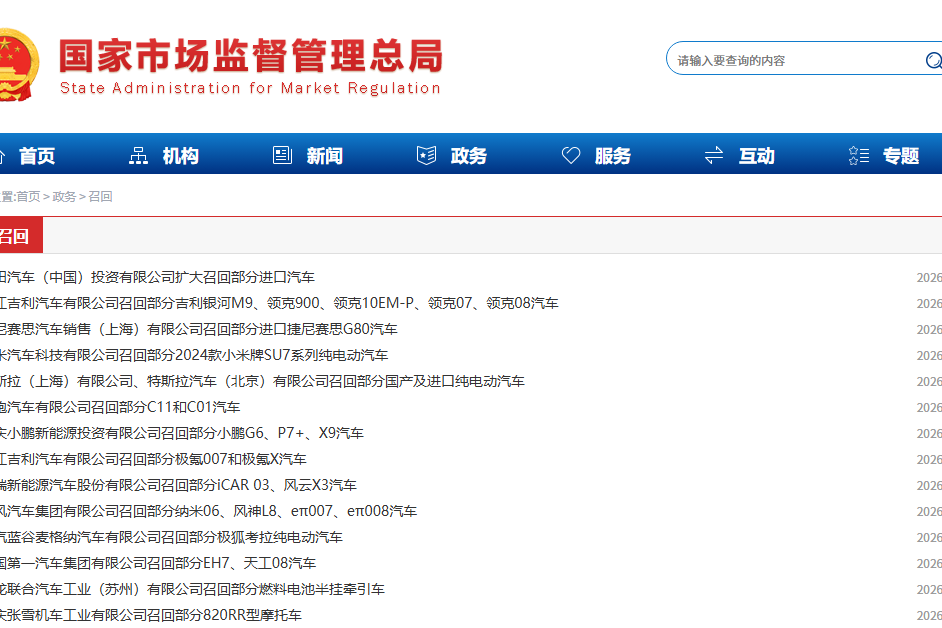Open the 首页 navigation menu
Image resolution: width=942 pixels, height=628 pixels.
(37, 156)
